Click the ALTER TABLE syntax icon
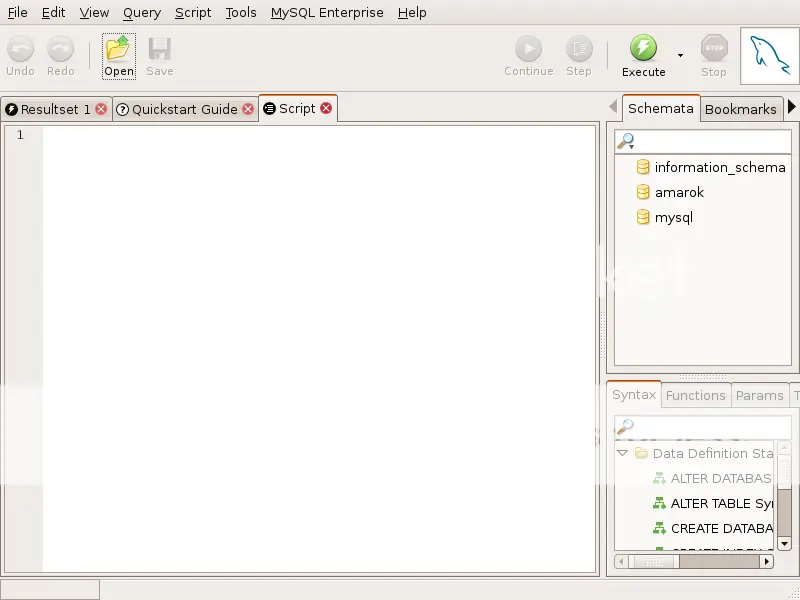The width and height of the screenshot is (800, 600). tap(659, 503)
